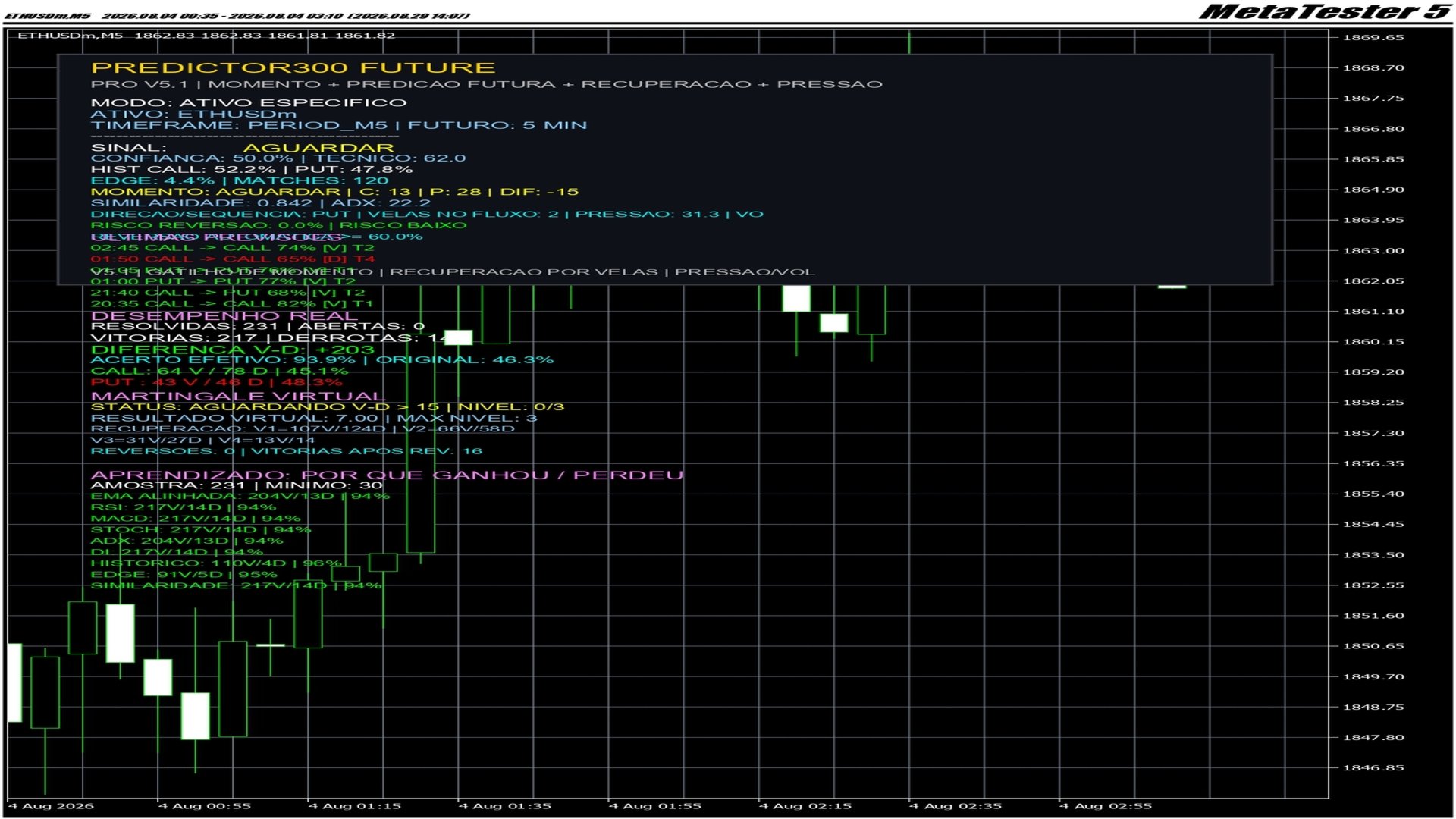Click the EDGE: 4.4% MATCHES line
This screenshot has width=1456, height=819.
(x=240, y=180)
